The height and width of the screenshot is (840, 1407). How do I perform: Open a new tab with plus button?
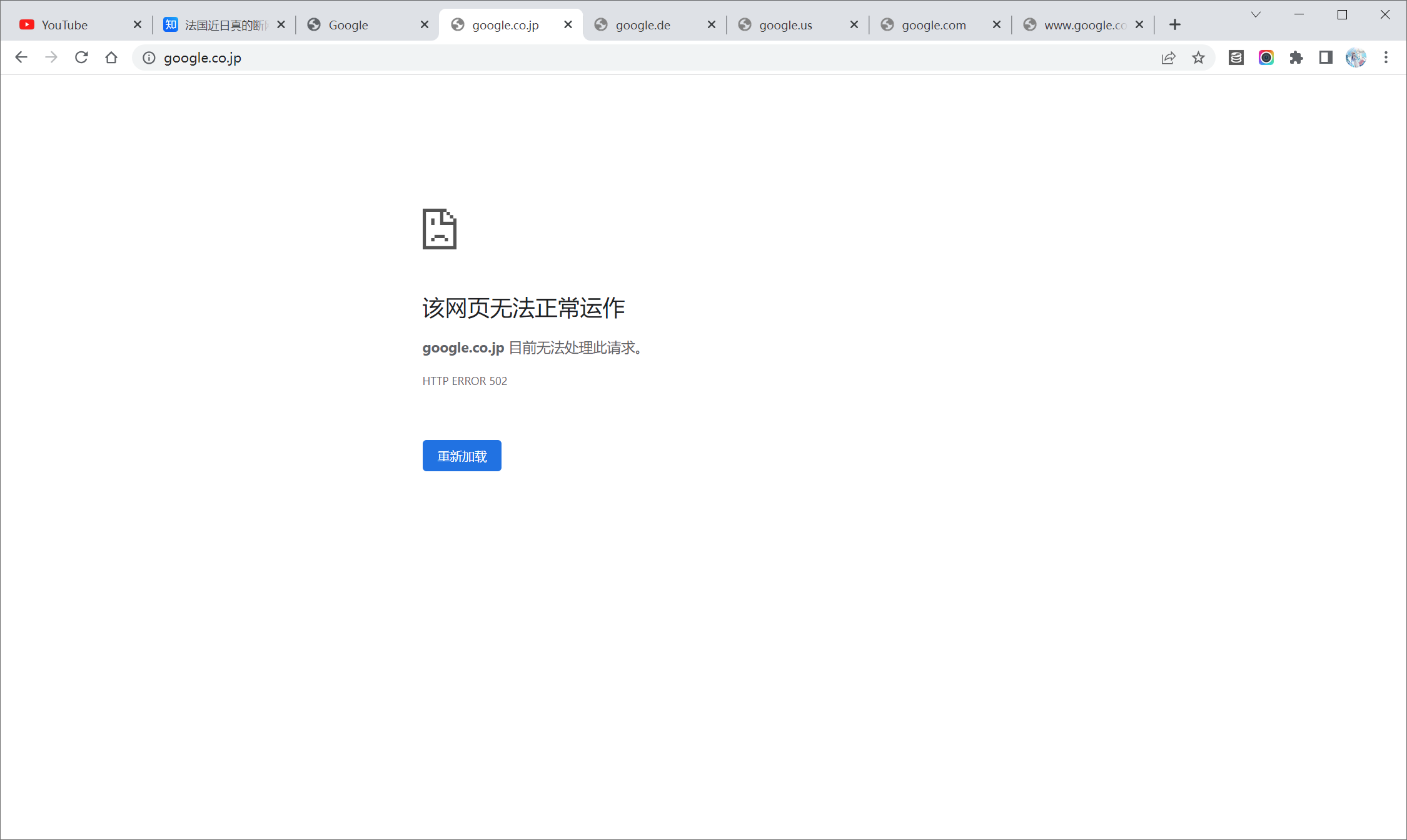coord(1175,25)
